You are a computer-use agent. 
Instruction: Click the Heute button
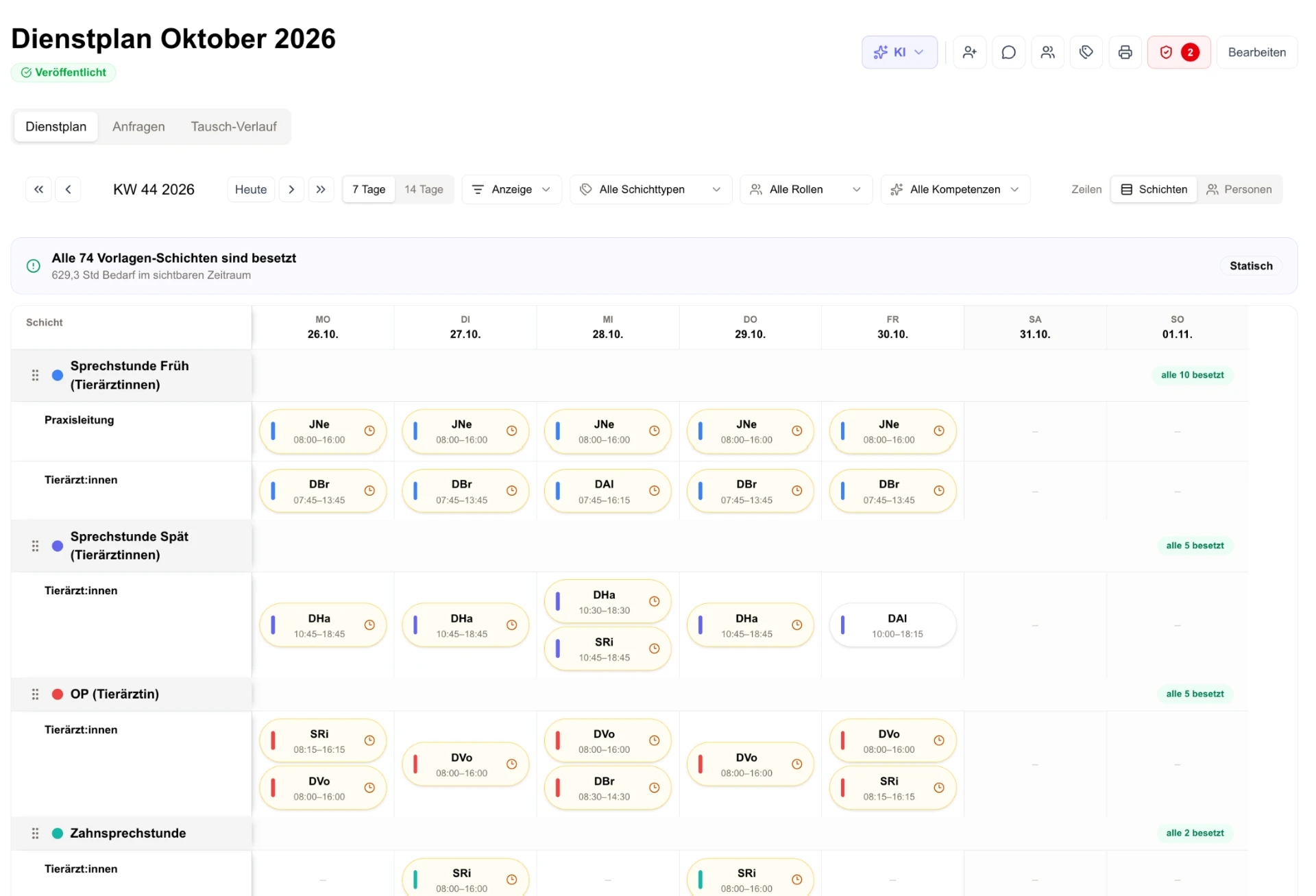click(251, 189)
